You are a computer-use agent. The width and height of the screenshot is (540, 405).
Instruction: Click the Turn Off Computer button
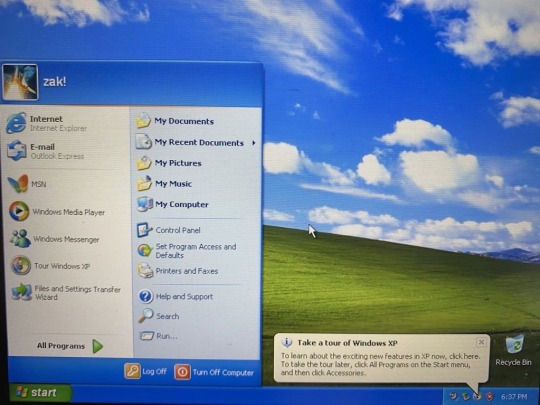[214, 372]
